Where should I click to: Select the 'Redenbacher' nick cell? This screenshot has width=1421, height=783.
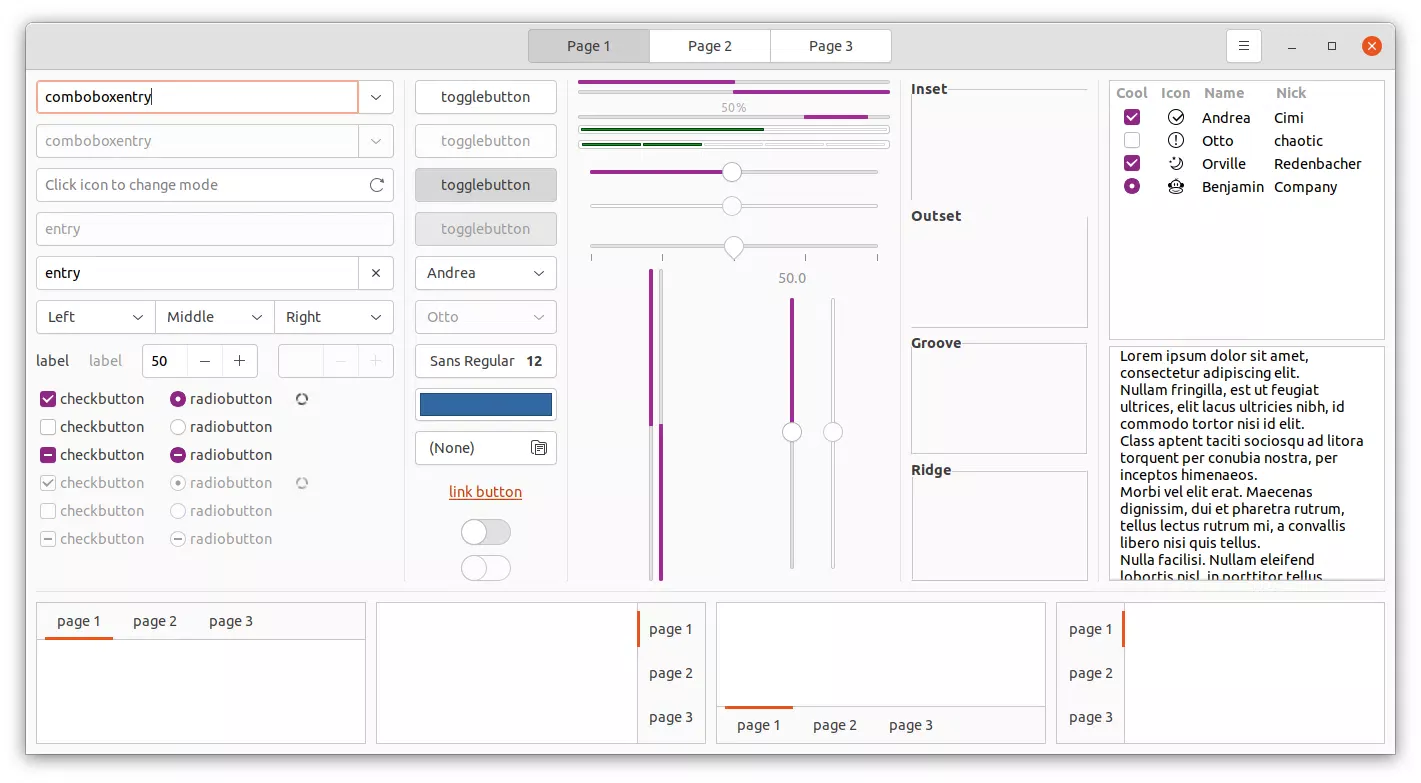(1318, 164)
